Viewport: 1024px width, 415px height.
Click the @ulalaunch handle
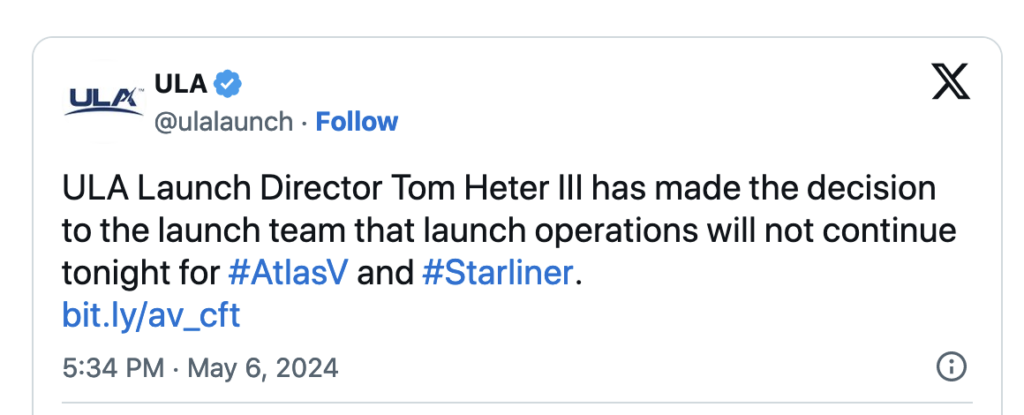pos(224,122)
